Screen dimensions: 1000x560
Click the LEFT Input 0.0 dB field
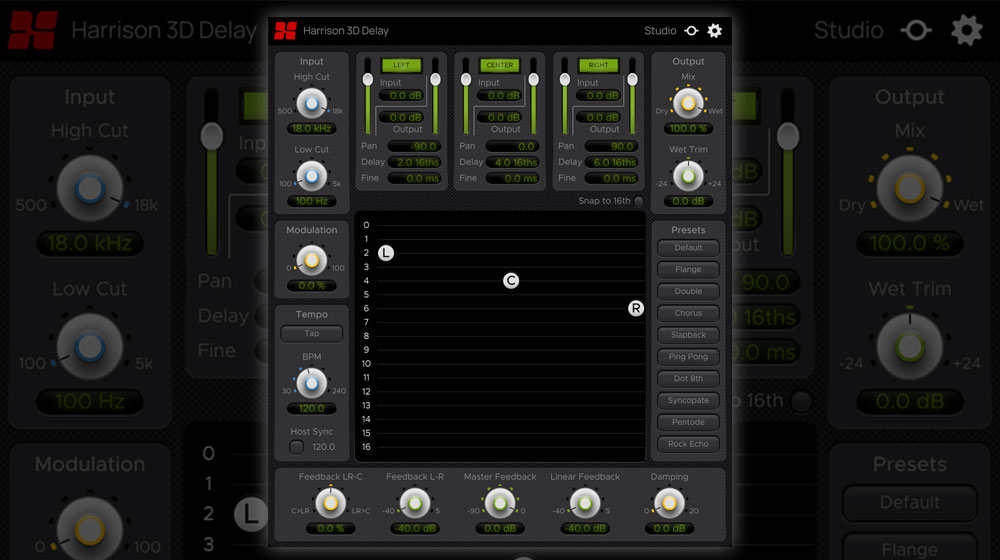(403, 96)
